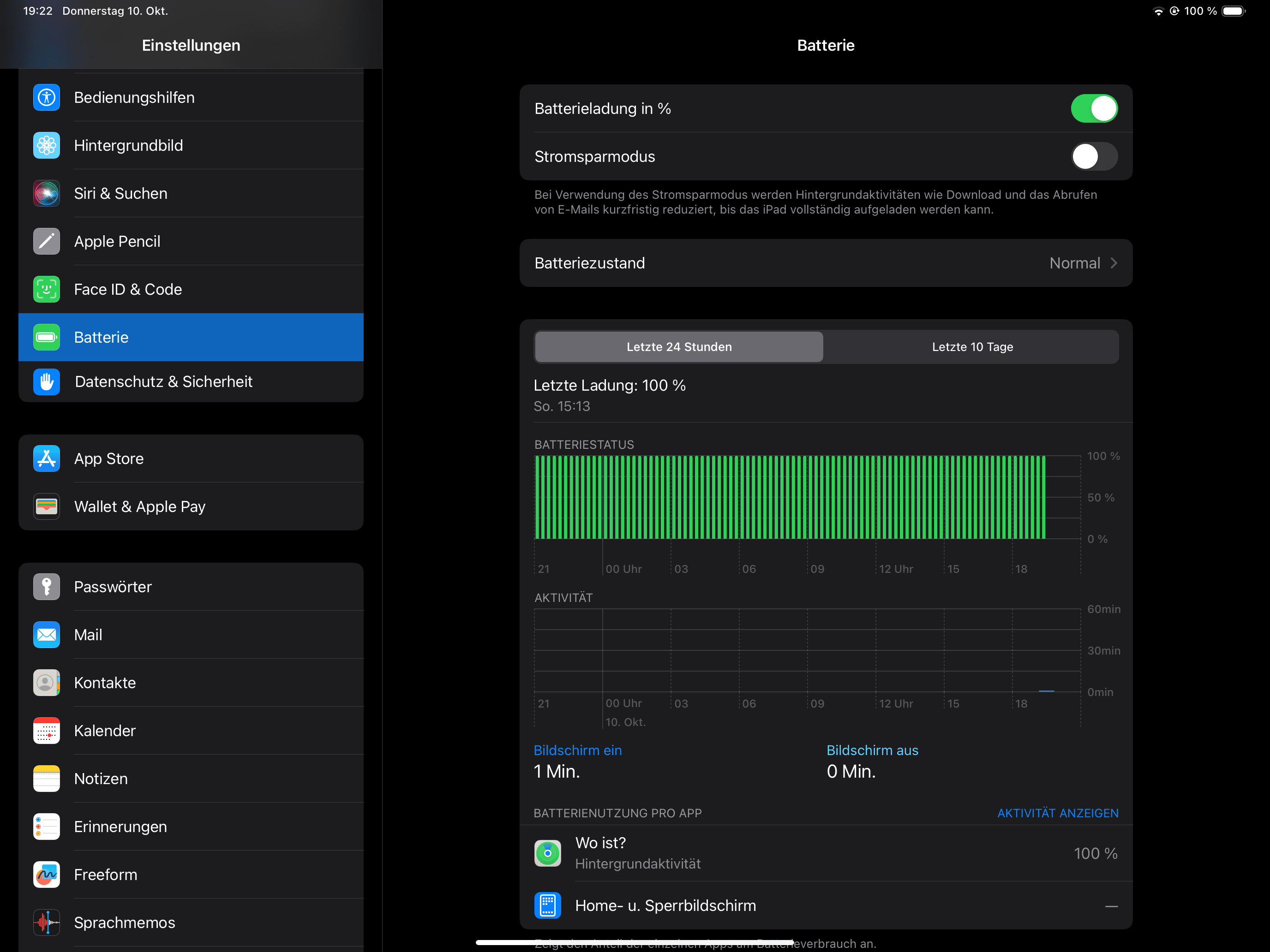Select the Letzte 24 Stunden tab
Viewport: 1270px width, 952px height.
pos(679,346)
